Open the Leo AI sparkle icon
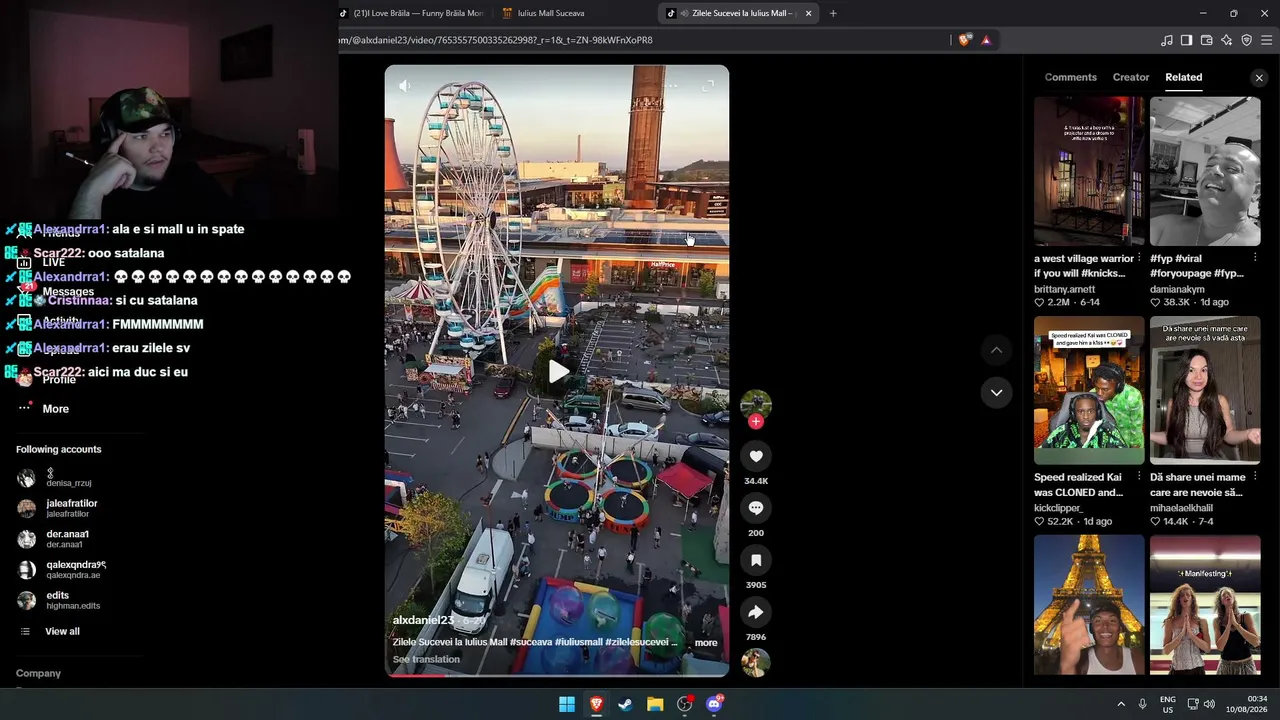Screen dimensions: 1280x720 click(1226, 40)
